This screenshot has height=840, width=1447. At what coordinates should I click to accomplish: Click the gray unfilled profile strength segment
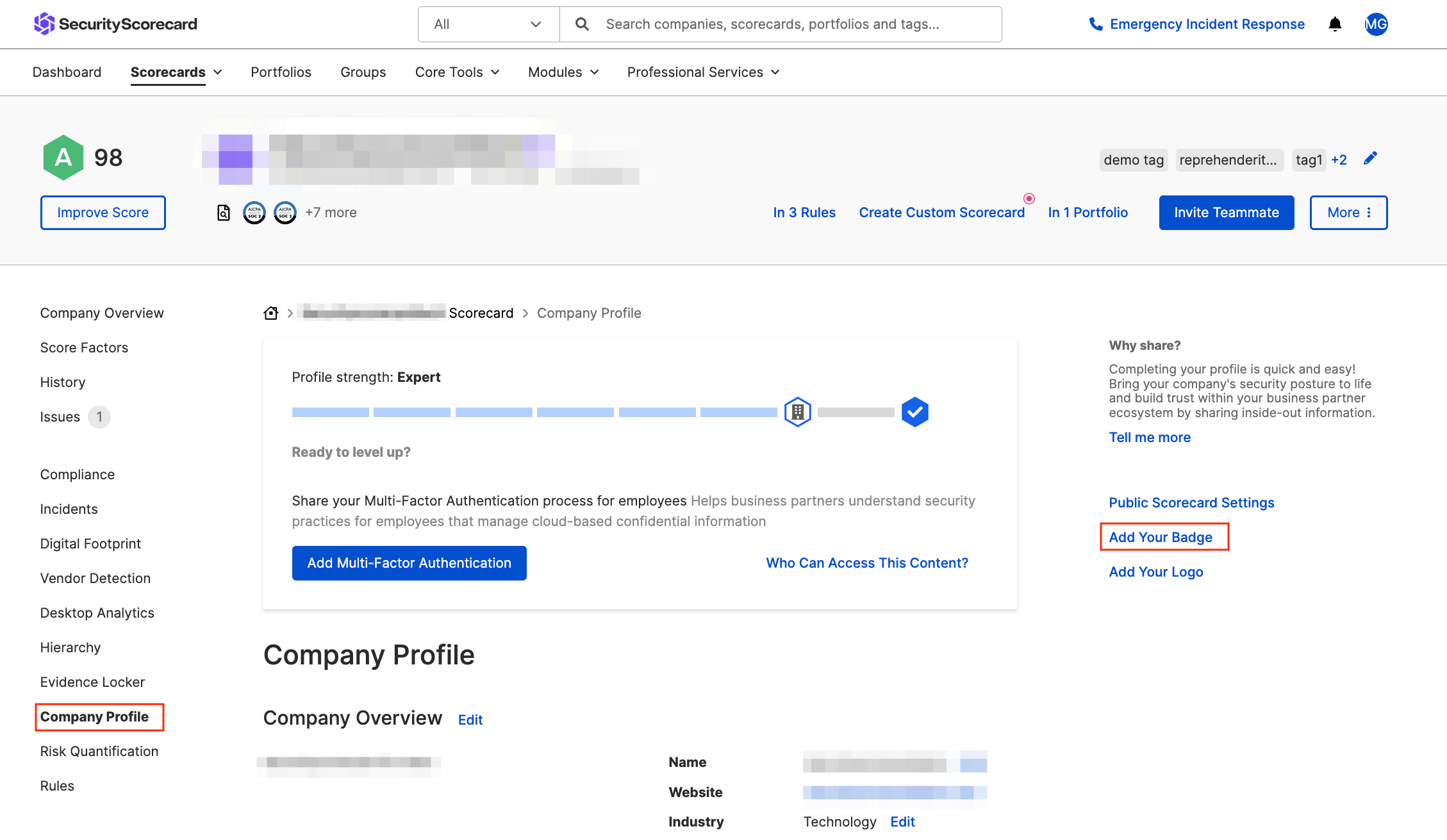tap(856, 412)
